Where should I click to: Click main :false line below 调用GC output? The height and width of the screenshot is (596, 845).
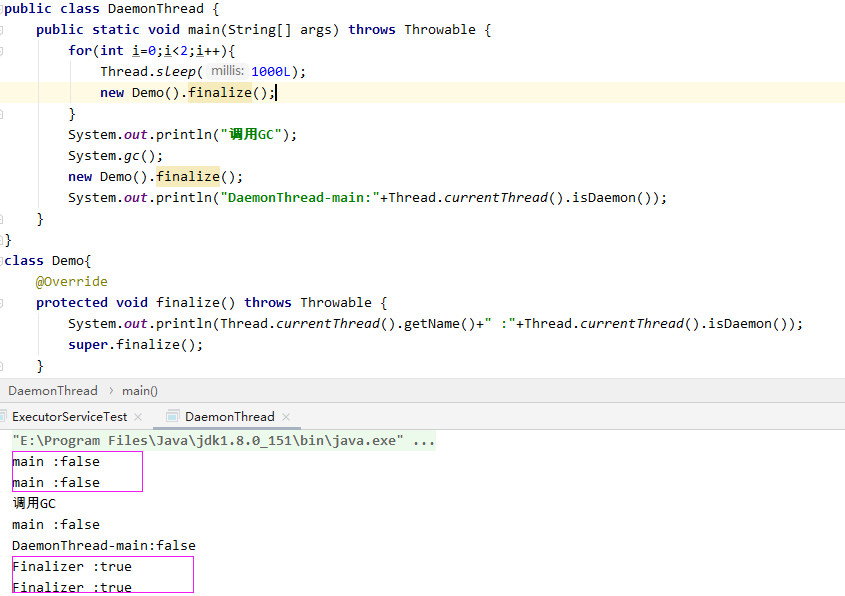(x=56, y=524)
